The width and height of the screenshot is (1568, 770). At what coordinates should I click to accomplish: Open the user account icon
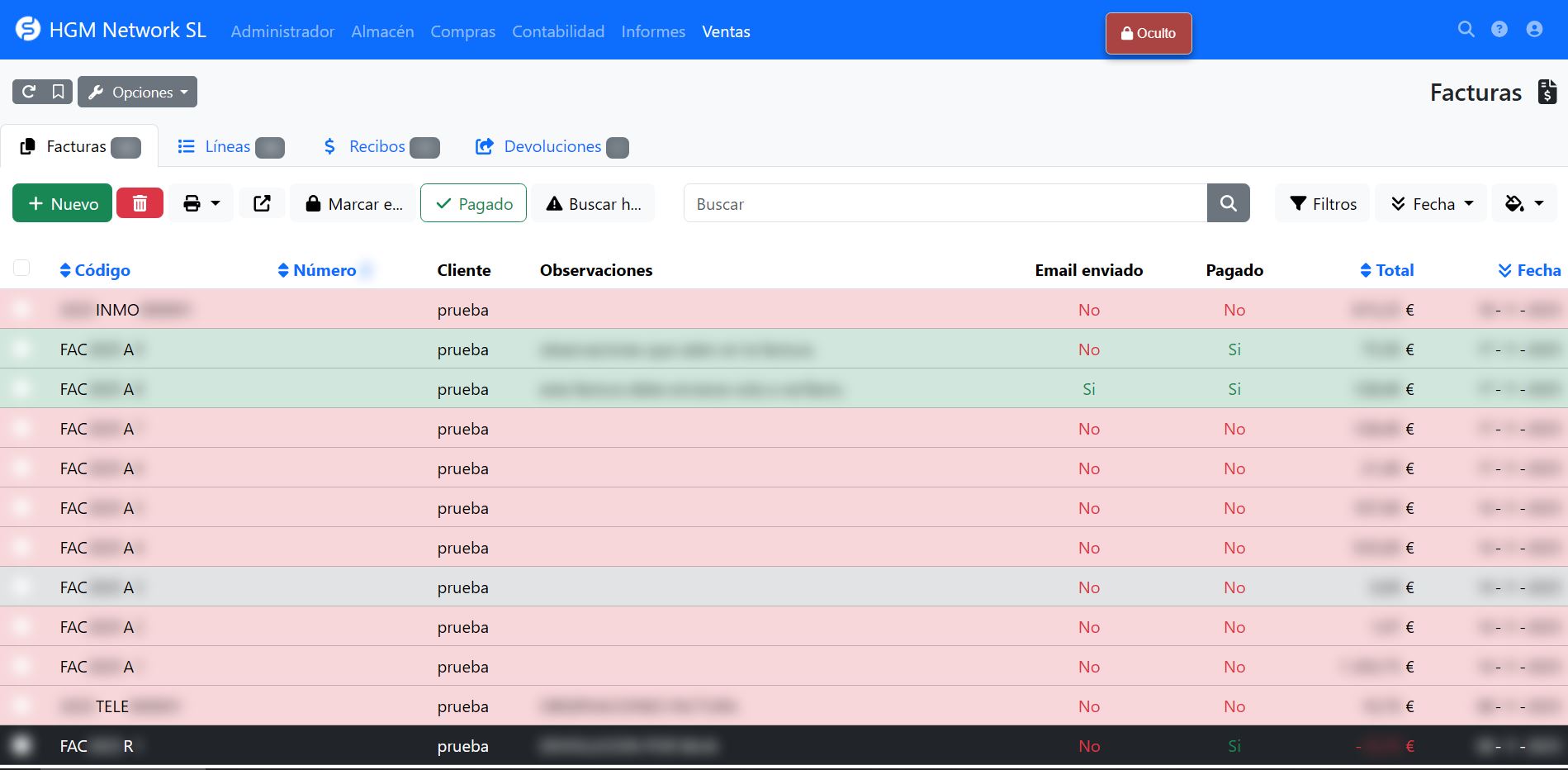(1534, 30)
